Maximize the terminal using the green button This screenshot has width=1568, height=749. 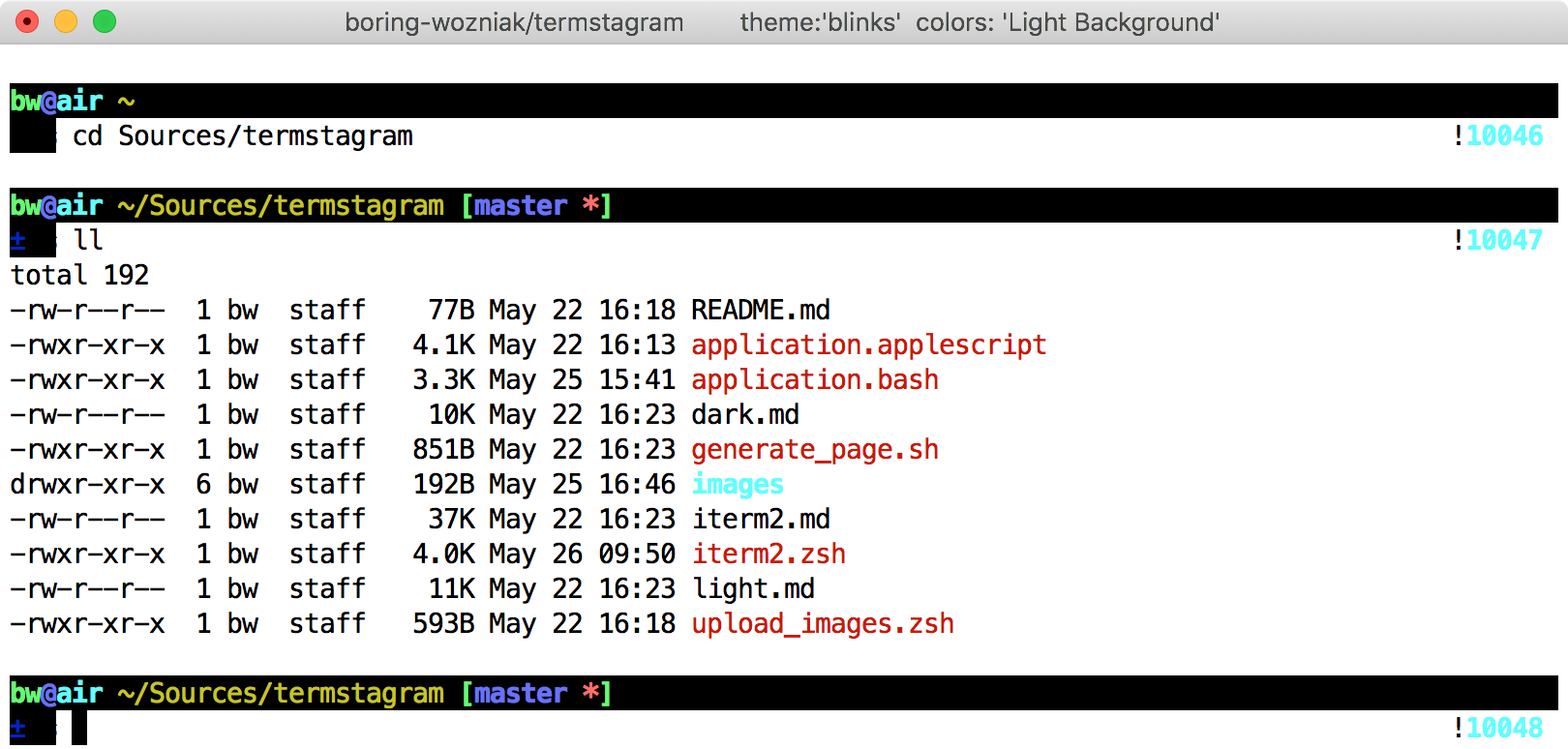click(x=105, y=21)
